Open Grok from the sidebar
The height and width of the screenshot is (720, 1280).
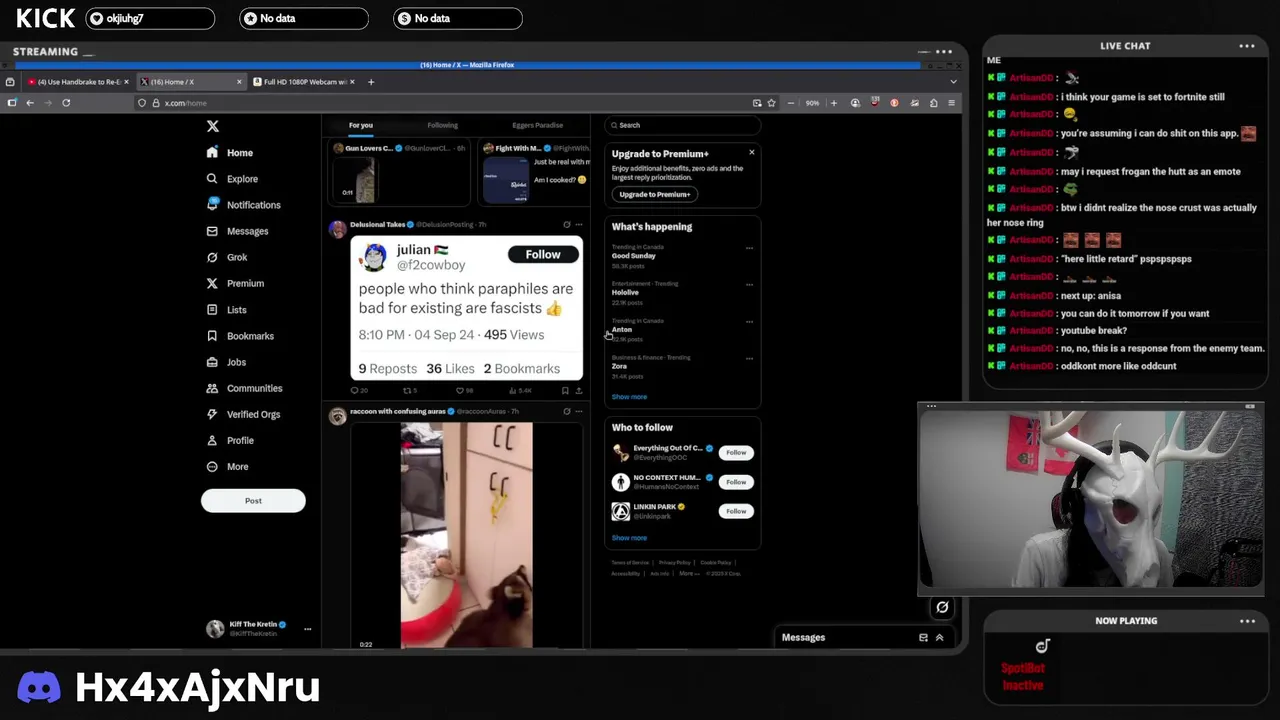click(226, 257)
